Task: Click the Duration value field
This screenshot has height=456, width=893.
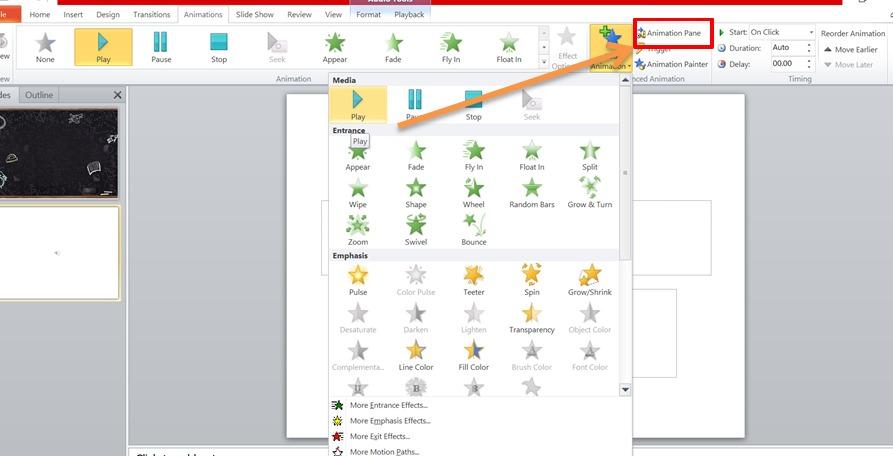Action: pyautogui.click(x=788, y=48)
